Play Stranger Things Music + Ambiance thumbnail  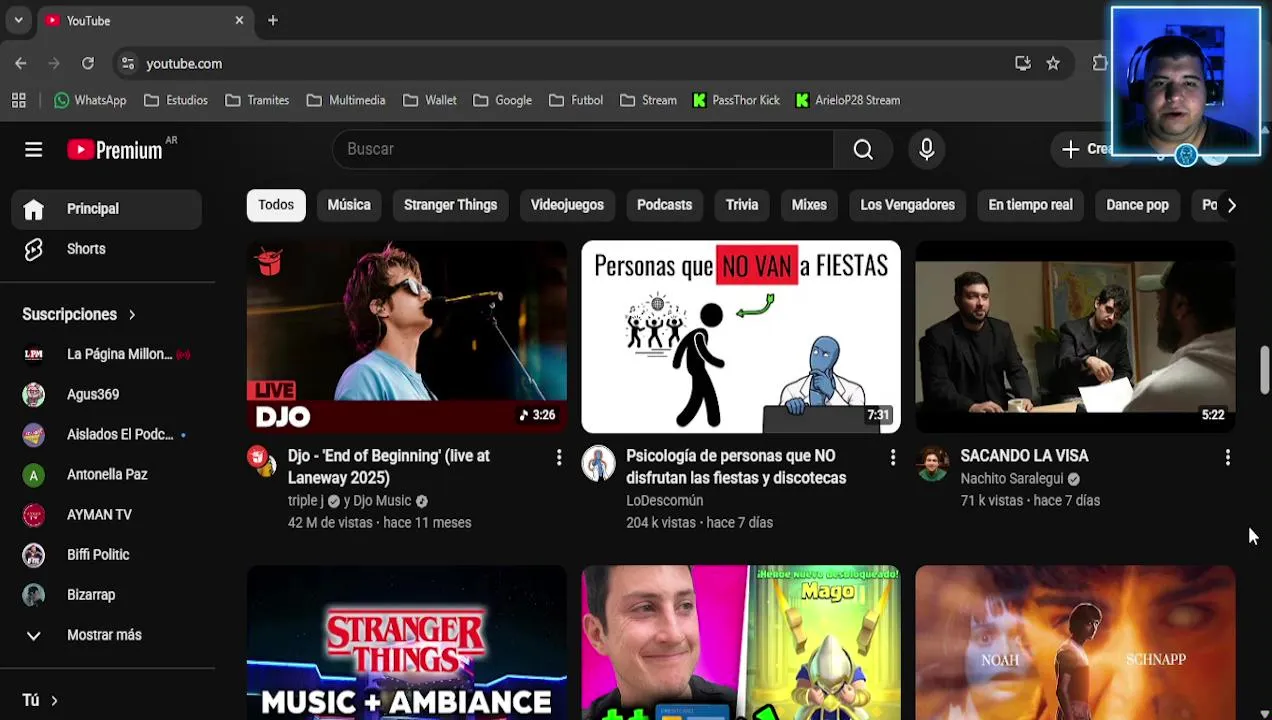[x=407, y=643]
